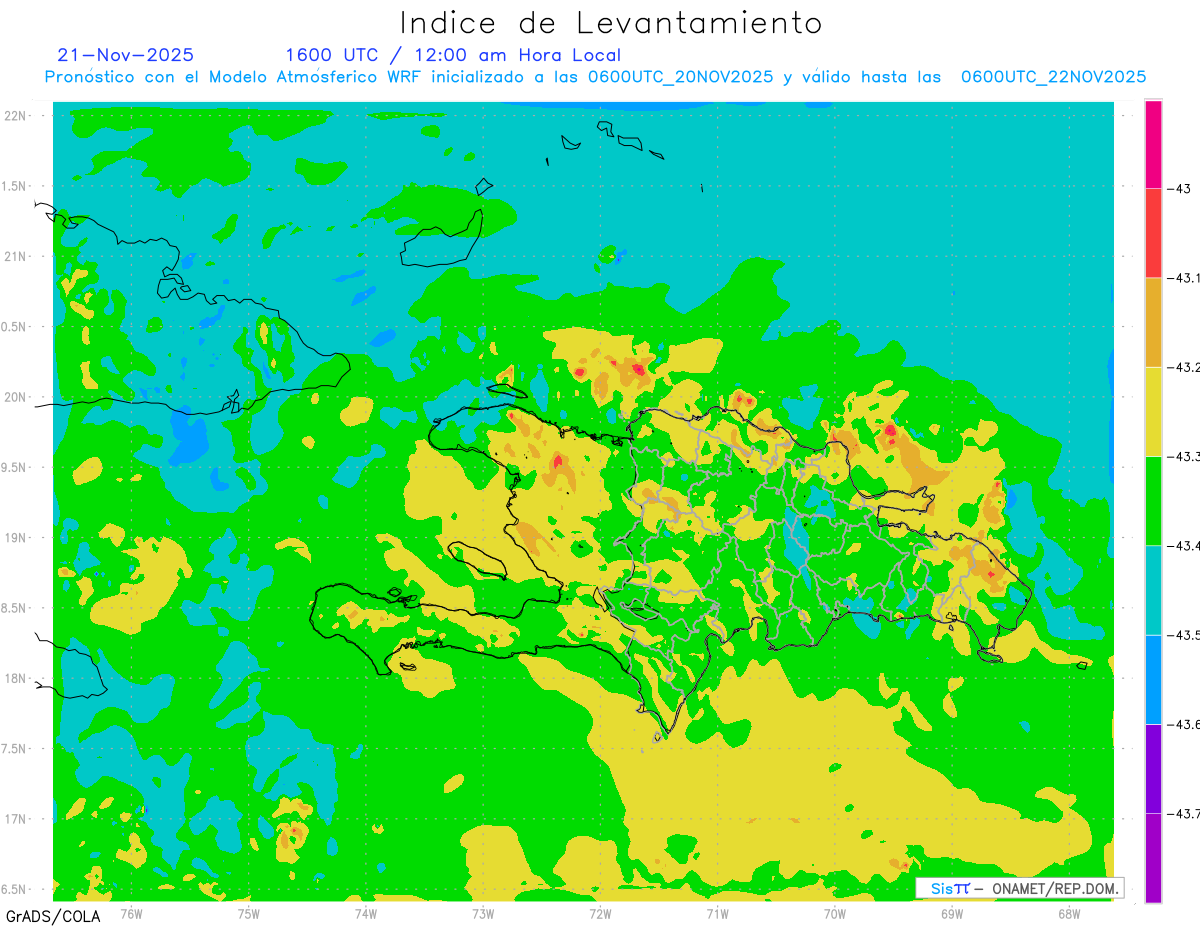Select the red legend color swatch
This screenshot has height=927, width=1200.
click(1153, 233)
